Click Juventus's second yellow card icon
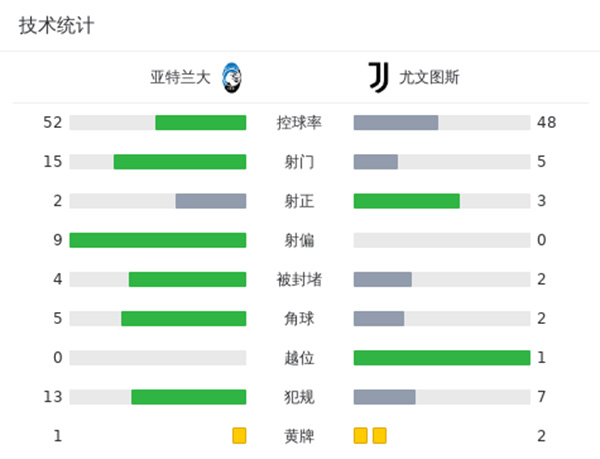This screenshot has height=459, width=600. (x=379, y=436)
